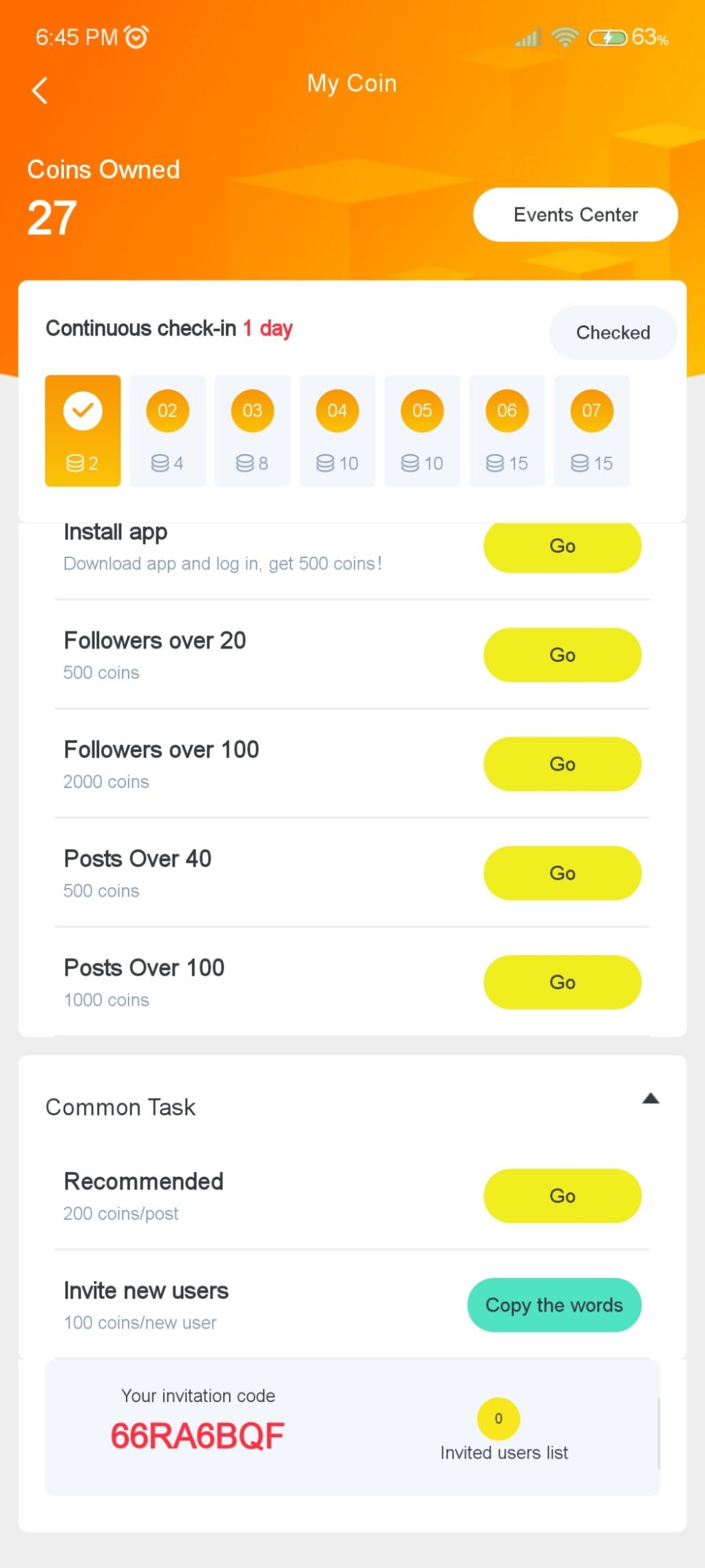Tap the Checked check-in status button

[x=613, y=333]
